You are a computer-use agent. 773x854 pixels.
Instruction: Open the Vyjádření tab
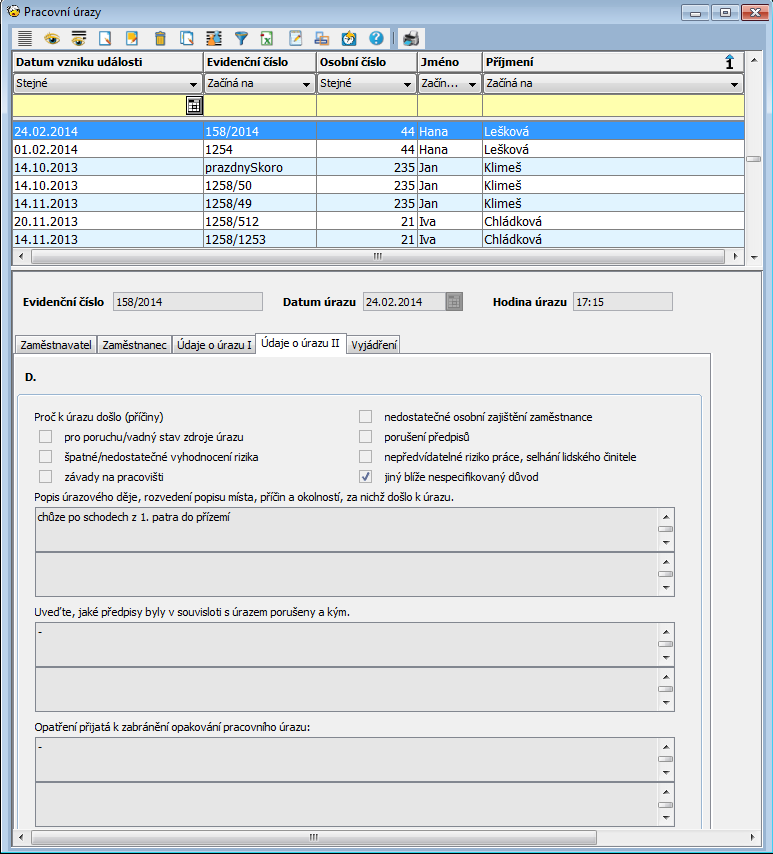(375, 345)
